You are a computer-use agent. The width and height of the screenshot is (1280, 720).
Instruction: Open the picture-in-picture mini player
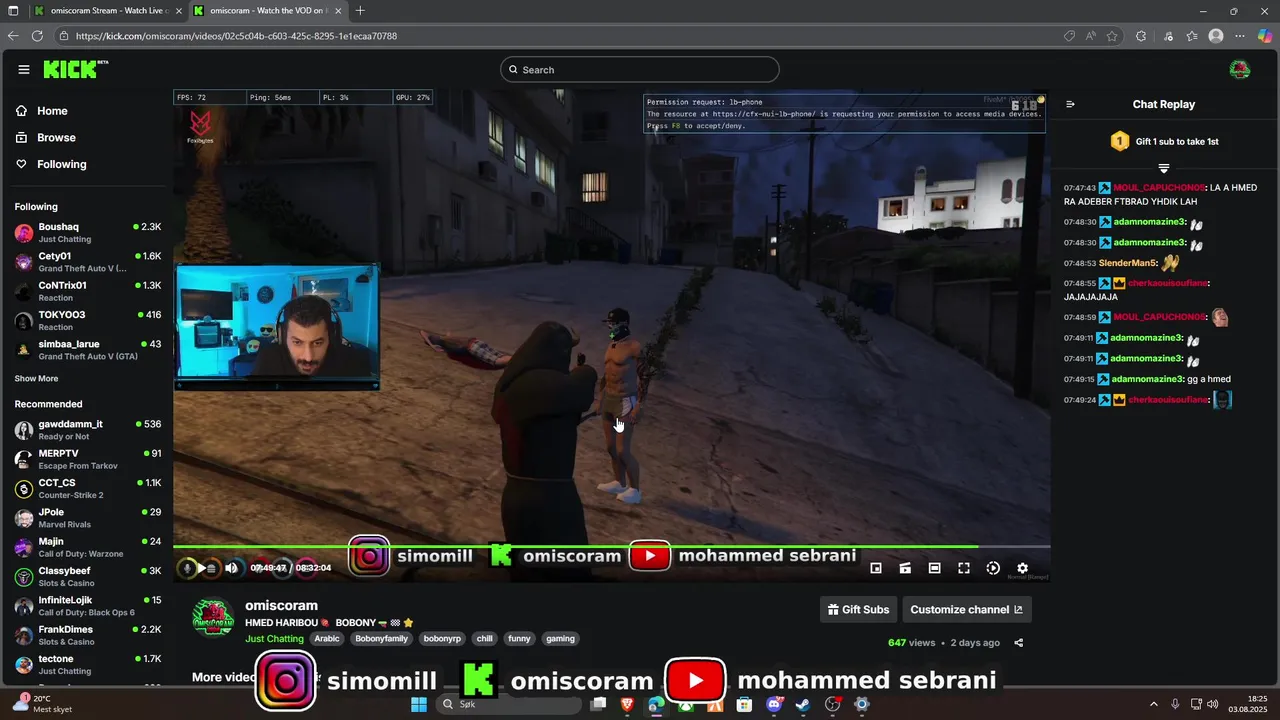click(876, 568)
